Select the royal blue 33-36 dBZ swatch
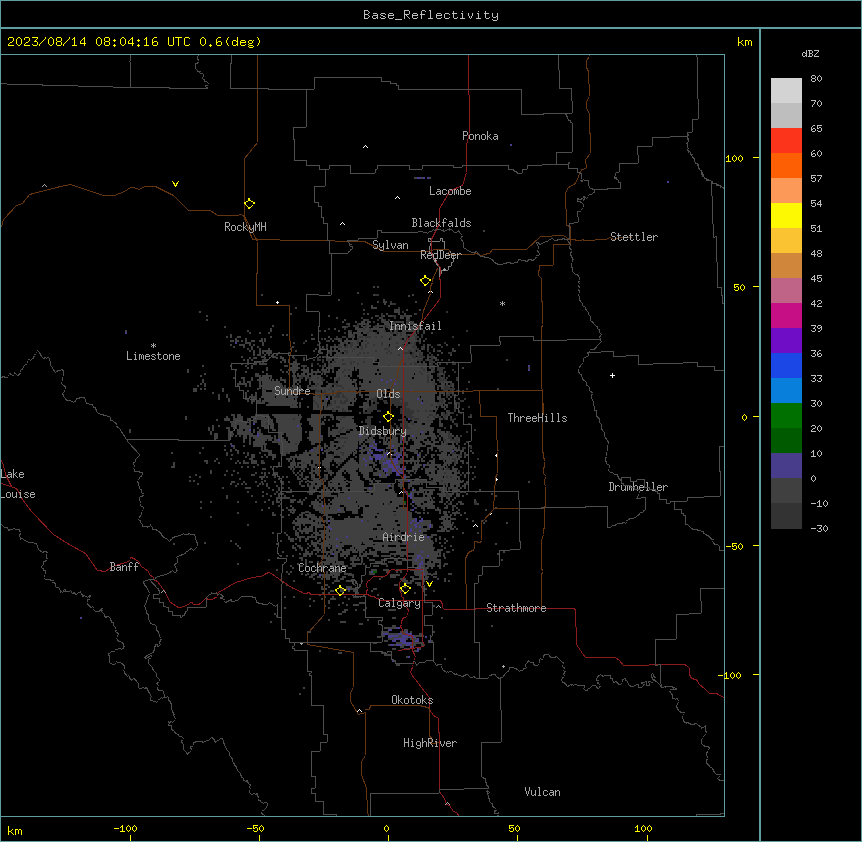 [786, 365]
